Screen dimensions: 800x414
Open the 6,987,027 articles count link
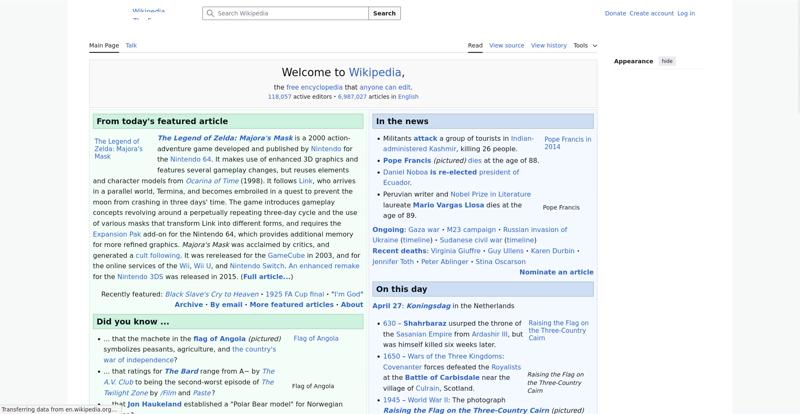point(352,96)
